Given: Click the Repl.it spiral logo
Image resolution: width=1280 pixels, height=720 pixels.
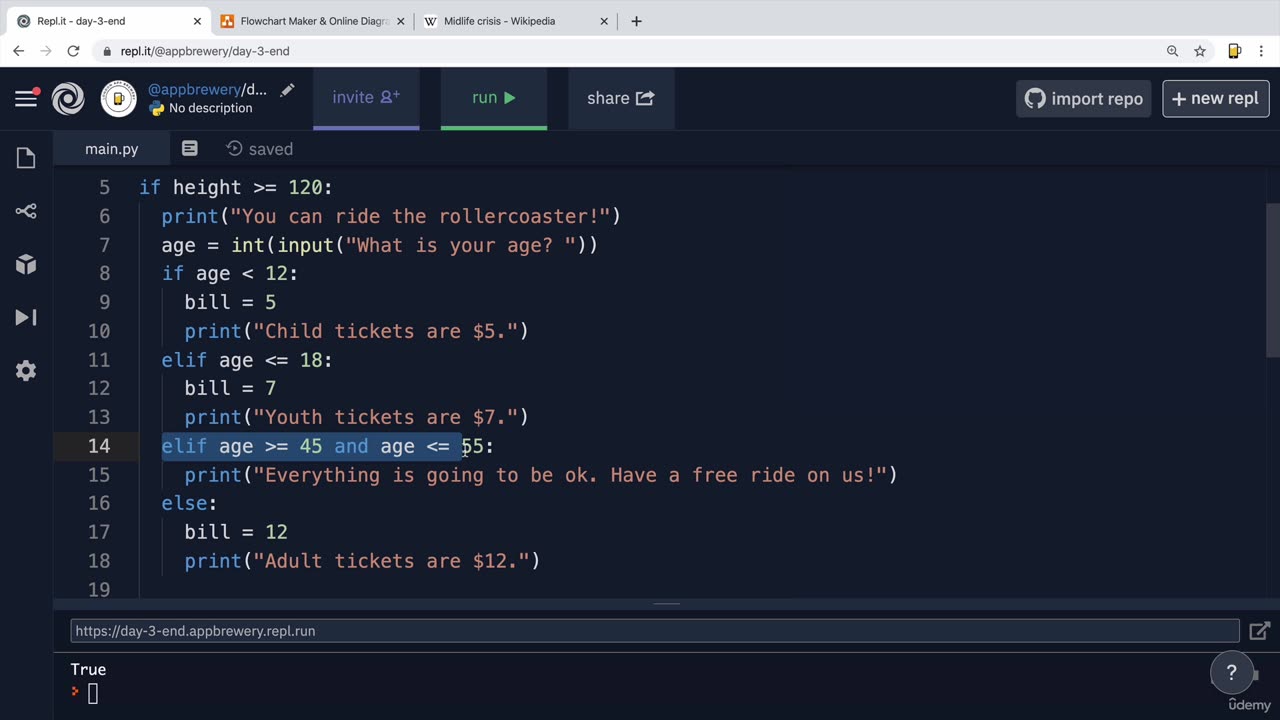Looking at the screenshot, I should pyautogui.click(x=68, y=98).
